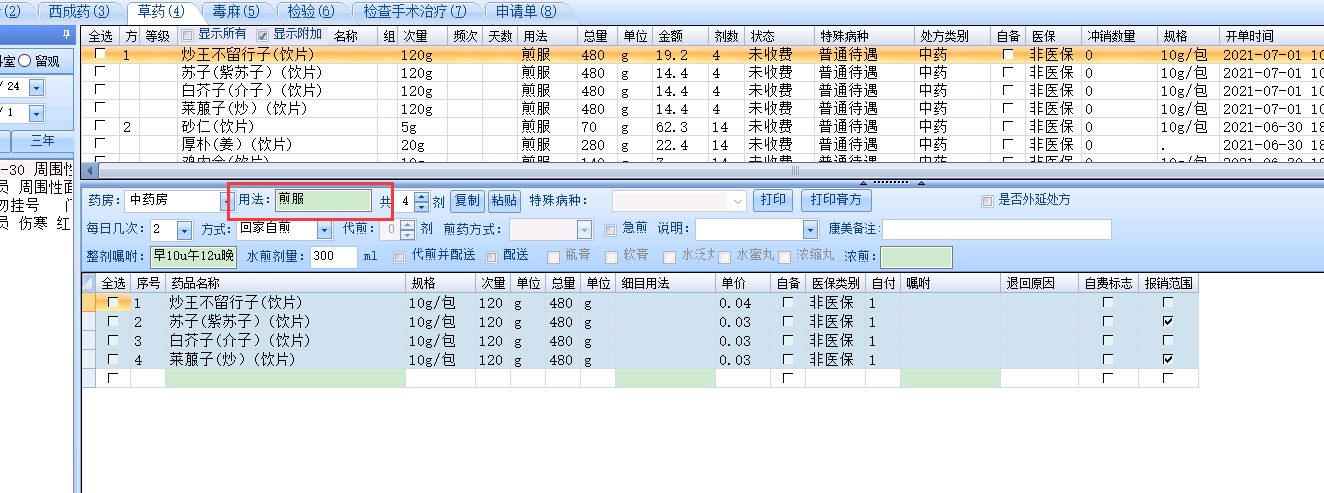Open the 检查手术治疗(7) tab
The width and height of the screenshot is (1324, 493).
415,12
